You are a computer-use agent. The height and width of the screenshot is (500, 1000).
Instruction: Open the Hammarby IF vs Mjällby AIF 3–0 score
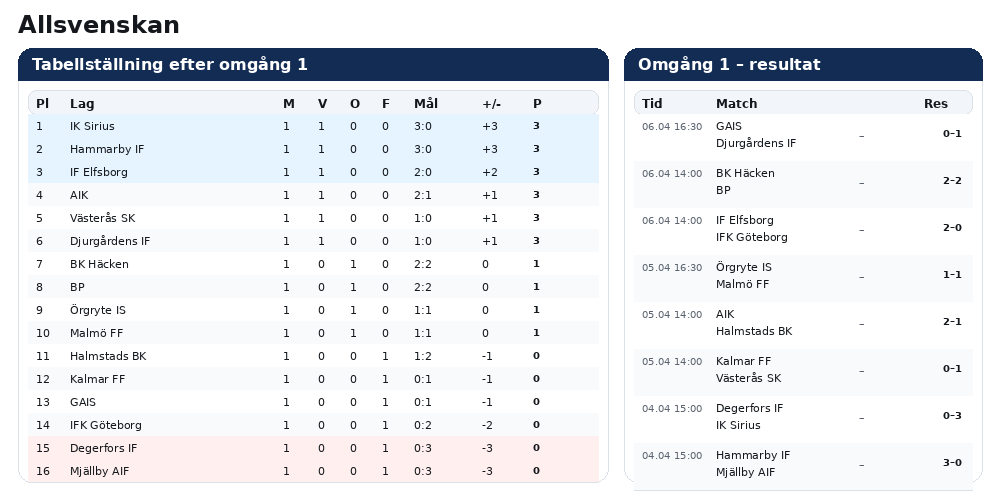(x=951, y=463)
